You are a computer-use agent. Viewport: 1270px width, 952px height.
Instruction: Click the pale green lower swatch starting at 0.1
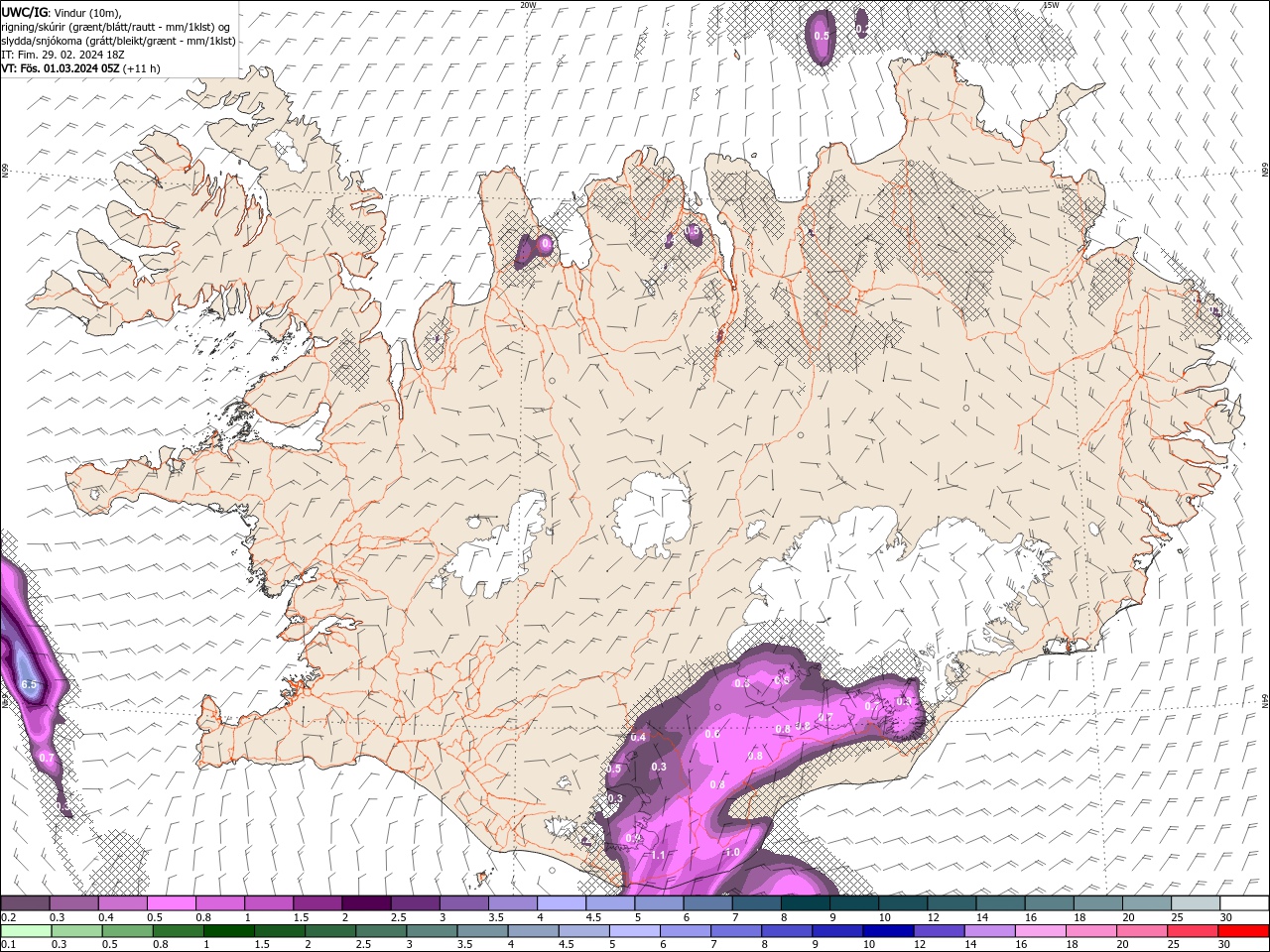tap(25, 931)
